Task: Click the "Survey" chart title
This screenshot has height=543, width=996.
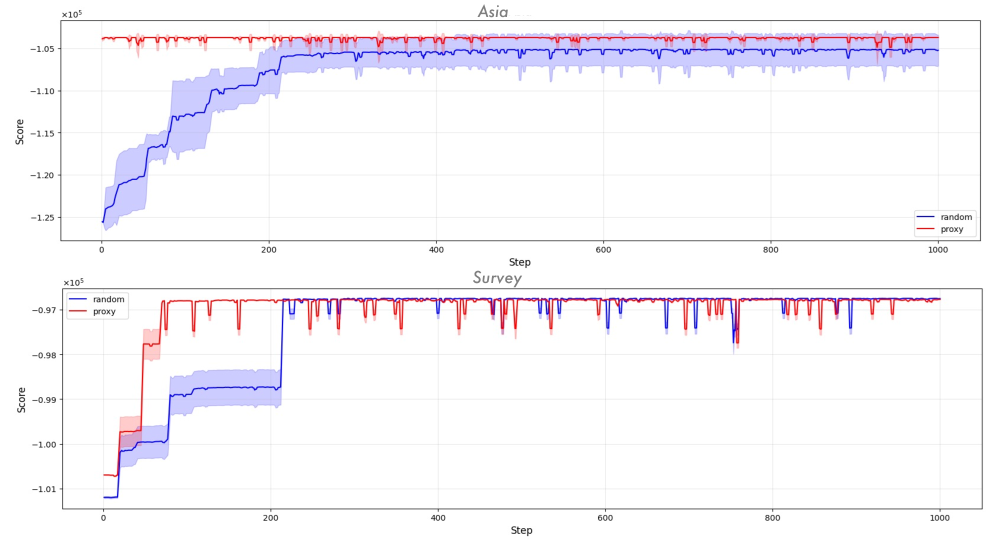Action: 497,278
